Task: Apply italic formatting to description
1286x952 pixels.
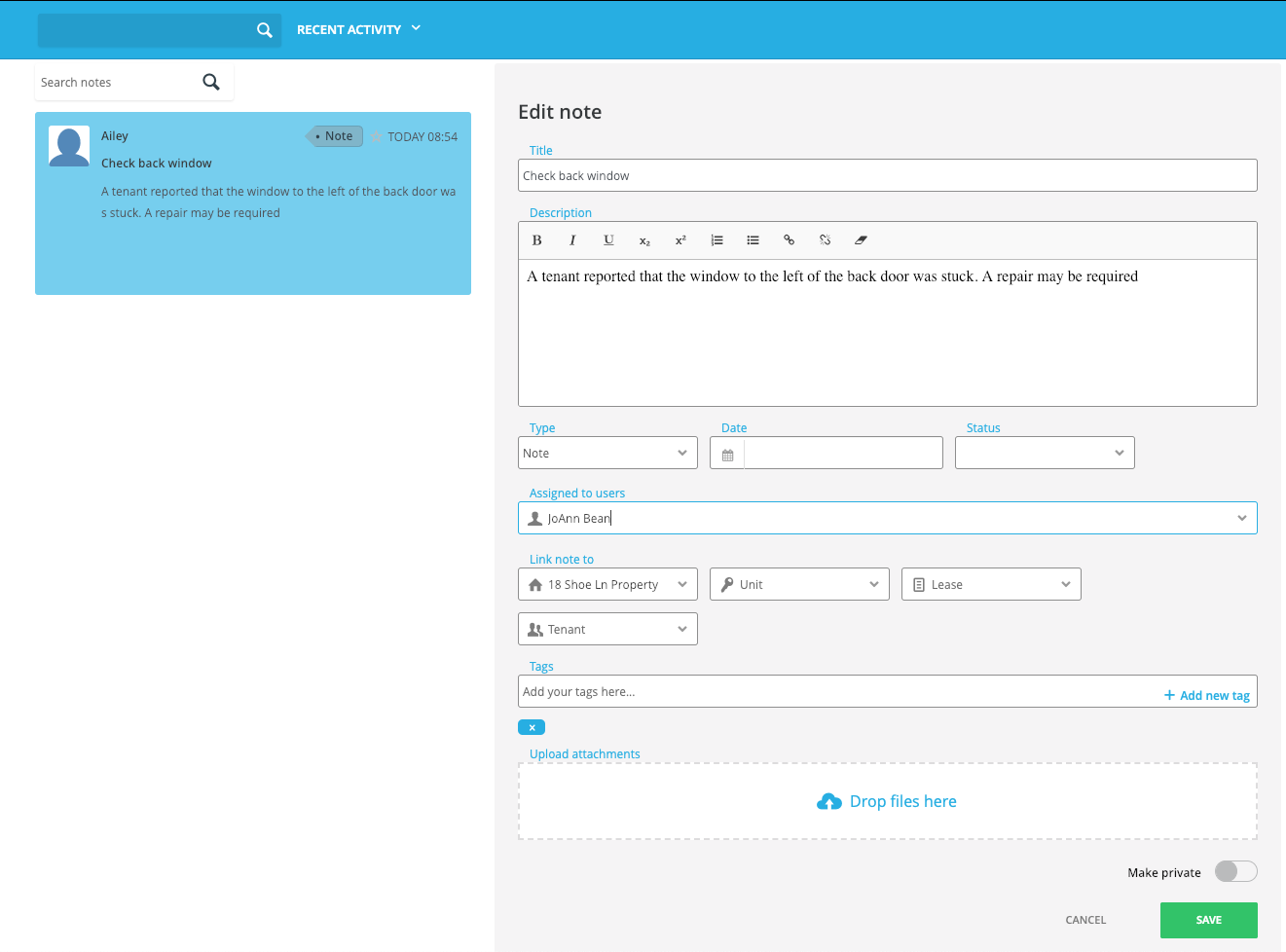Action: (x=572, y=240)
